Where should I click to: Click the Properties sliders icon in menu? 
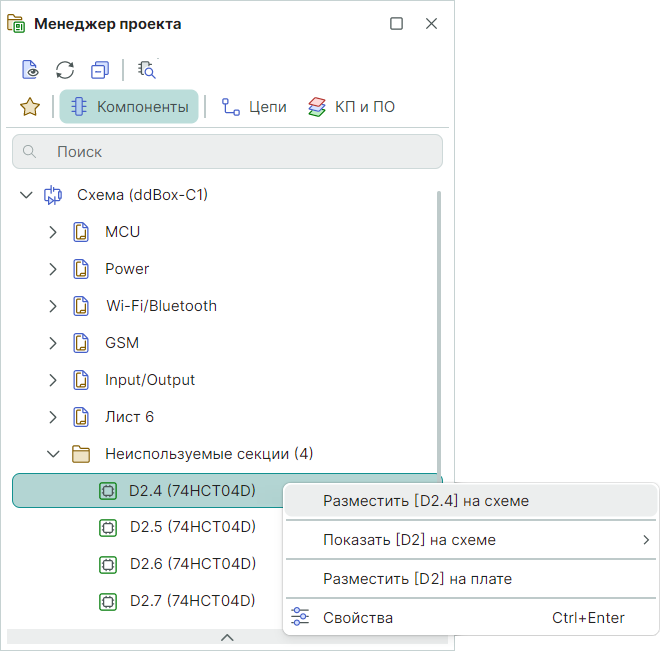pyautogui.click(x=299, y=618)
